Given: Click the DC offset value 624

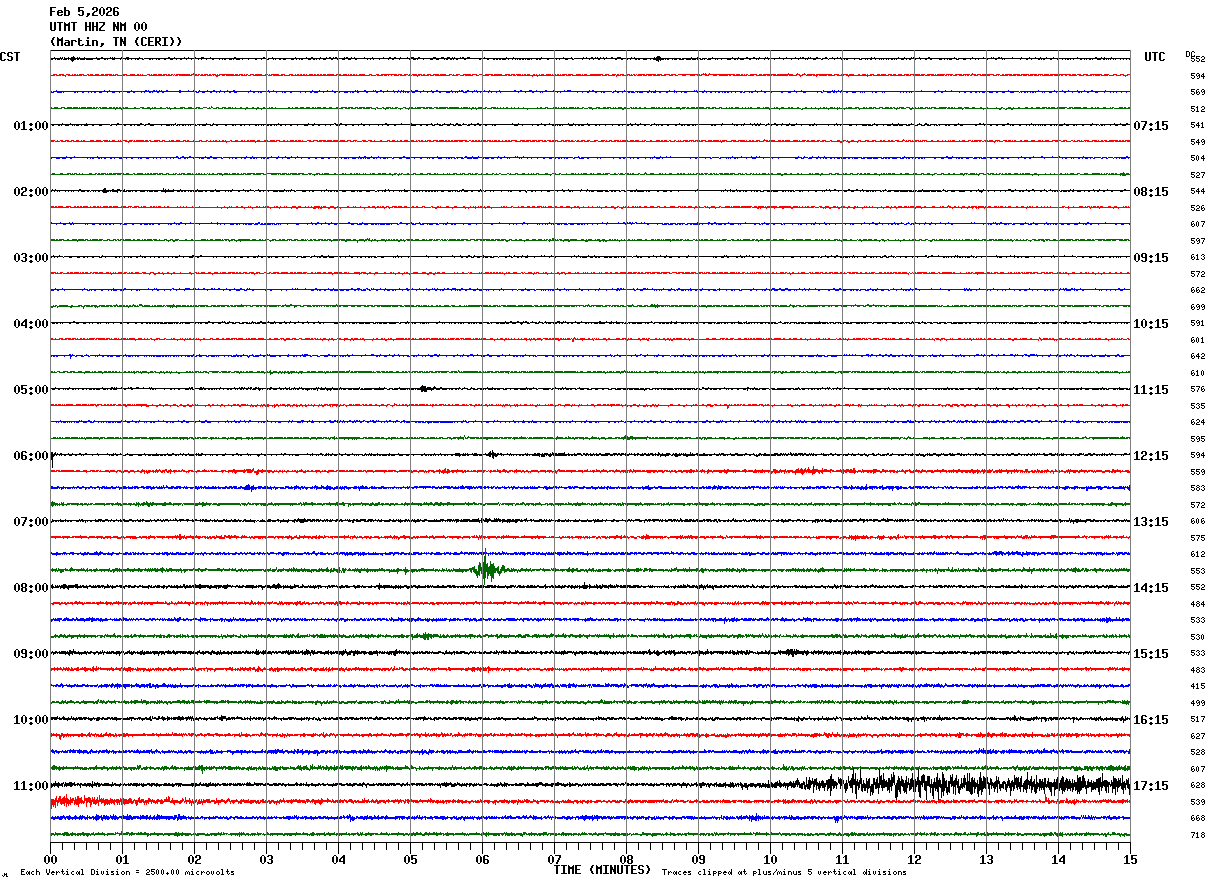Looking at the screenshot, I should 1197,423.
